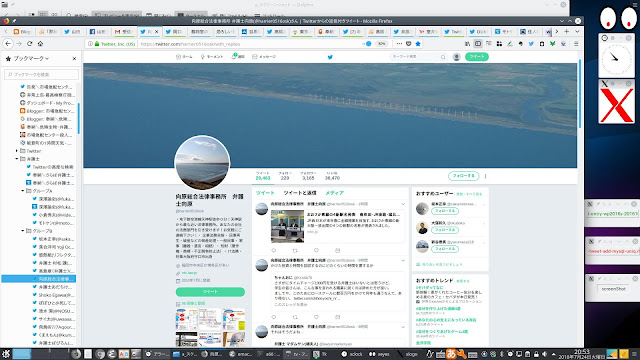Click the Twitter bird logo in header
The image size is (640, 360).
click(330, 57)
